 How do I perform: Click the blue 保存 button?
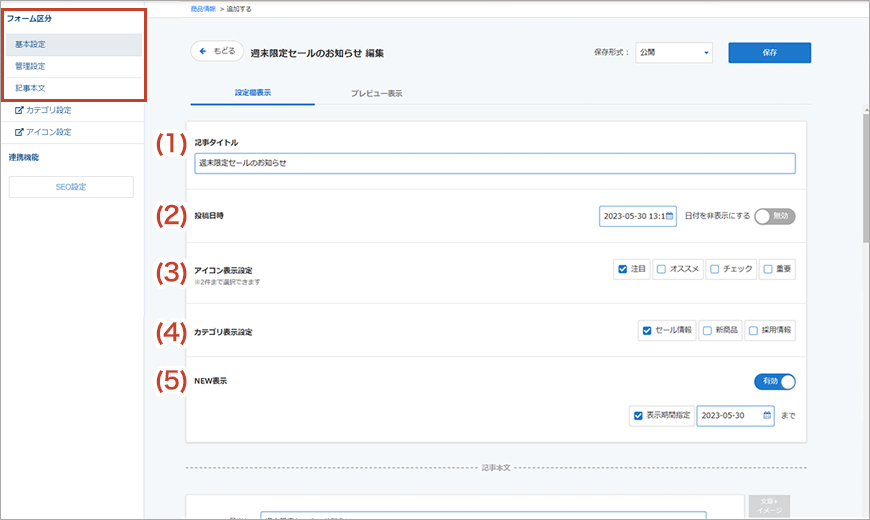point(769,52)
